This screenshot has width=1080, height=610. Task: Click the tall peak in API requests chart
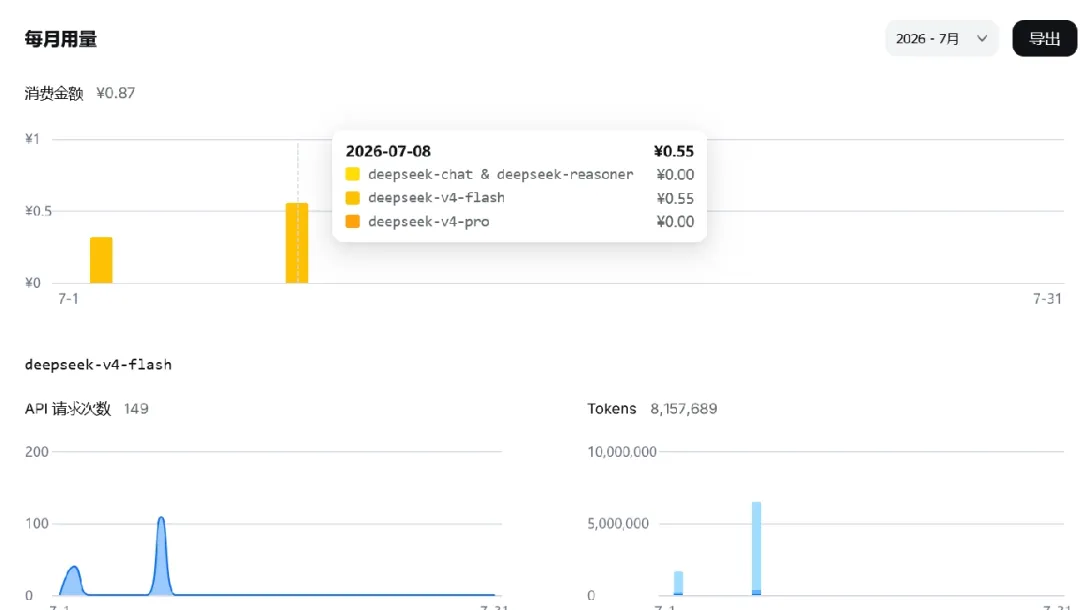[x=161, y=555]
